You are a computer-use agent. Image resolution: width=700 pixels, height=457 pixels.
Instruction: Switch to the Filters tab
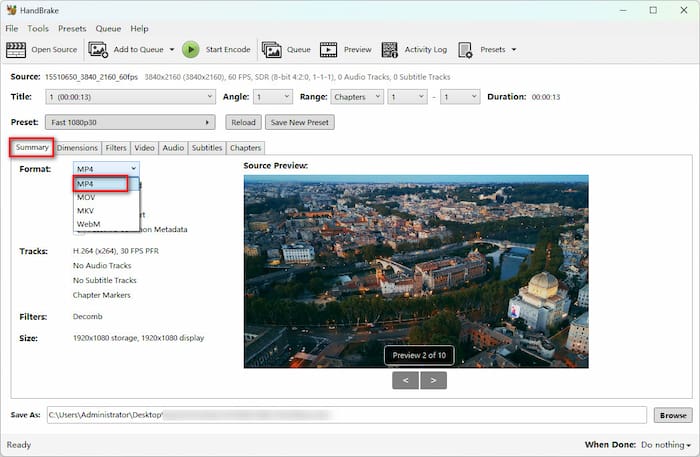click(x=116, y=148)
